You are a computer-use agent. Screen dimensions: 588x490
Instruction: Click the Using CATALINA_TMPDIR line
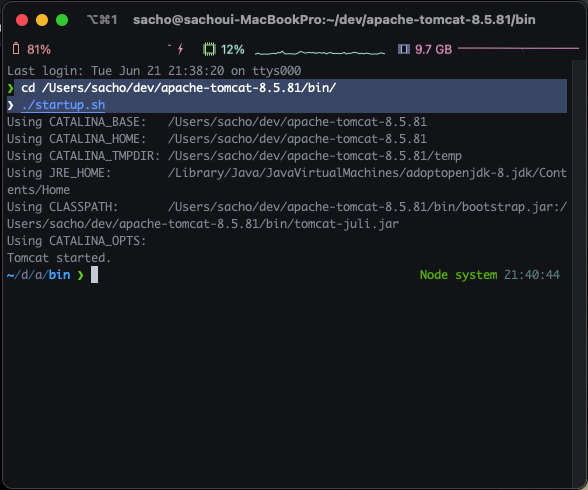click(234, 156)
